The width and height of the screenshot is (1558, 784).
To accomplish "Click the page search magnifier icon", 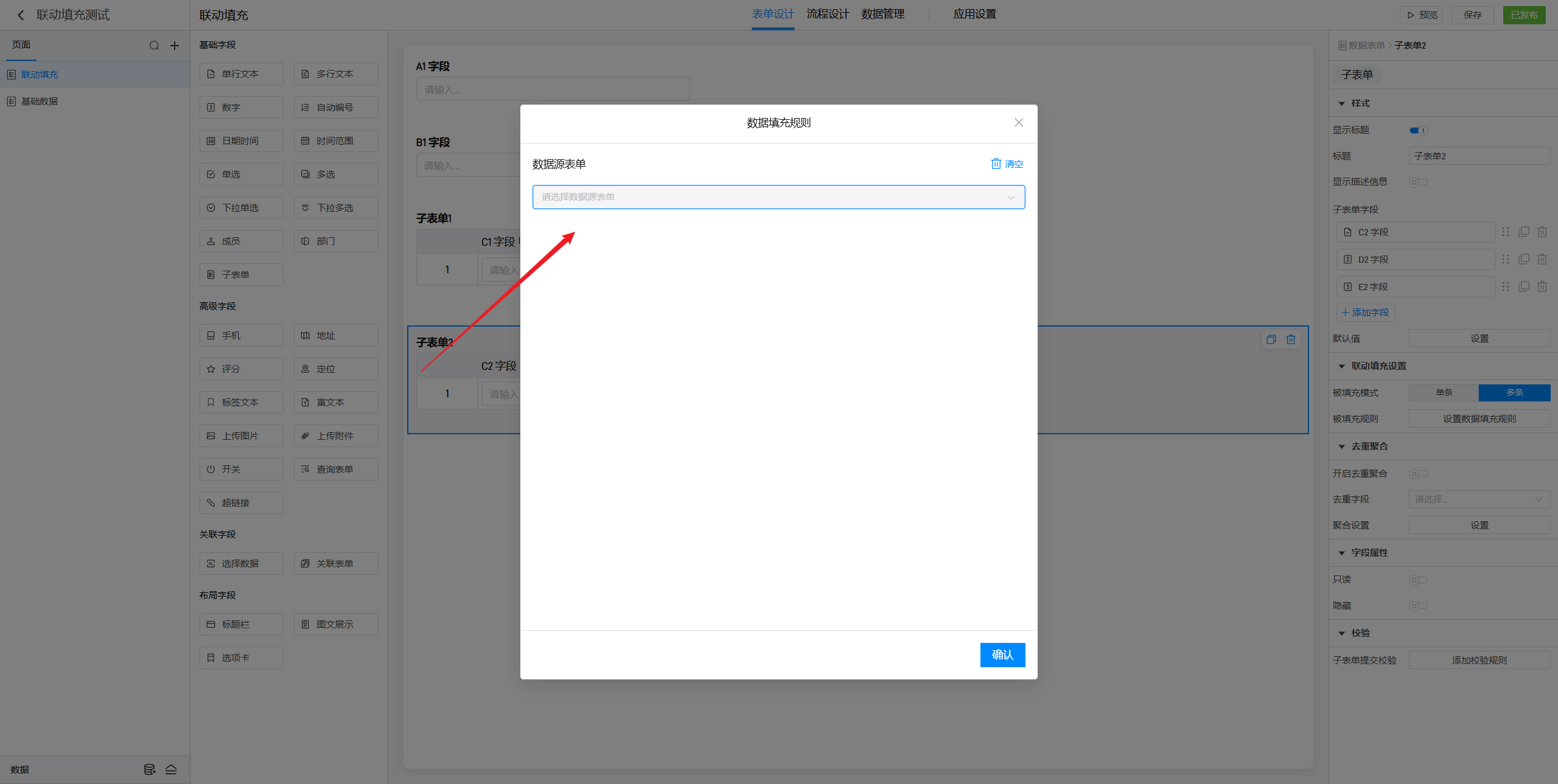I will coord(154,46).
